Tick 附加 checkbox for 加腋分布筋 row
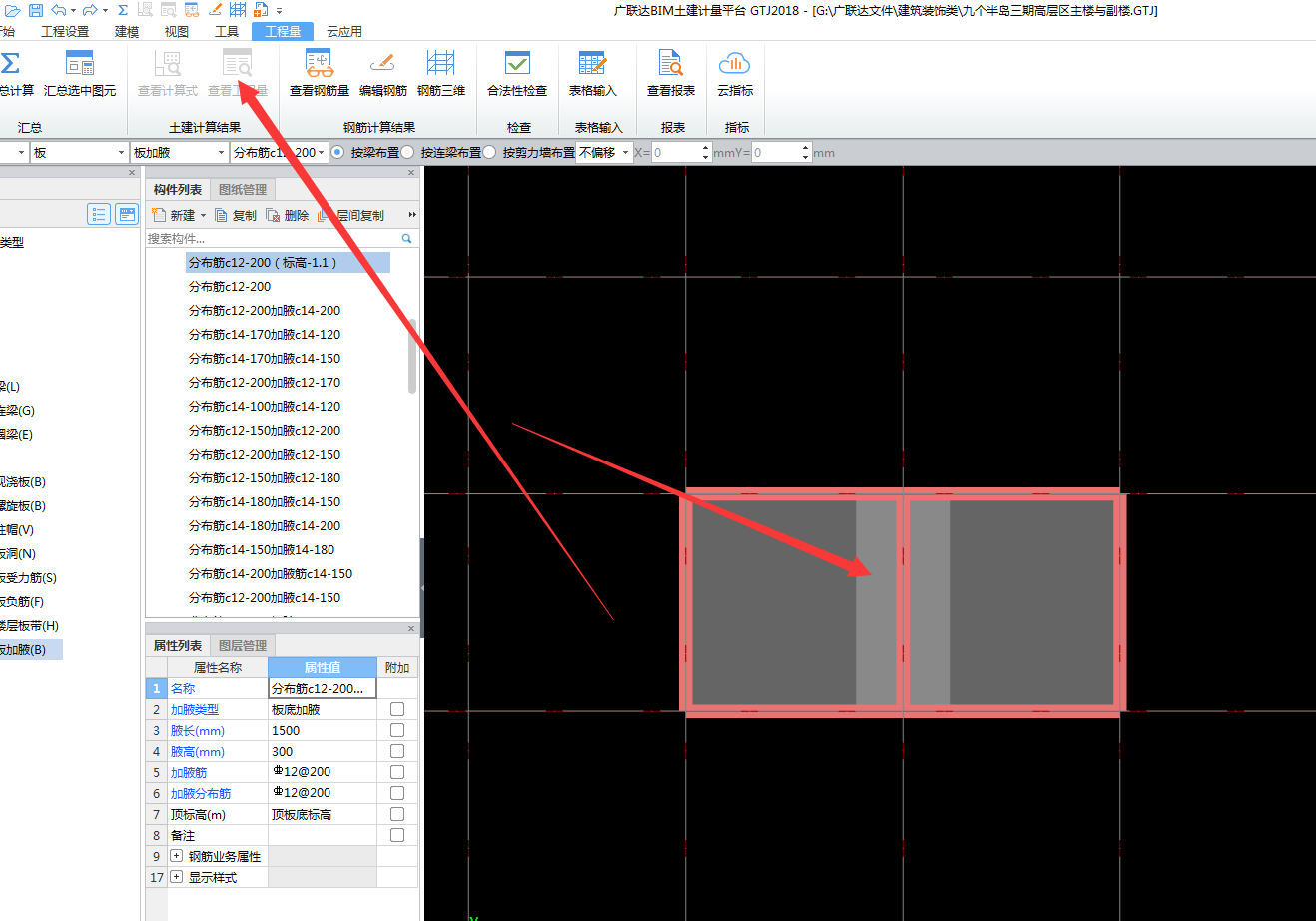1316x921 pixels. (397, 793)
